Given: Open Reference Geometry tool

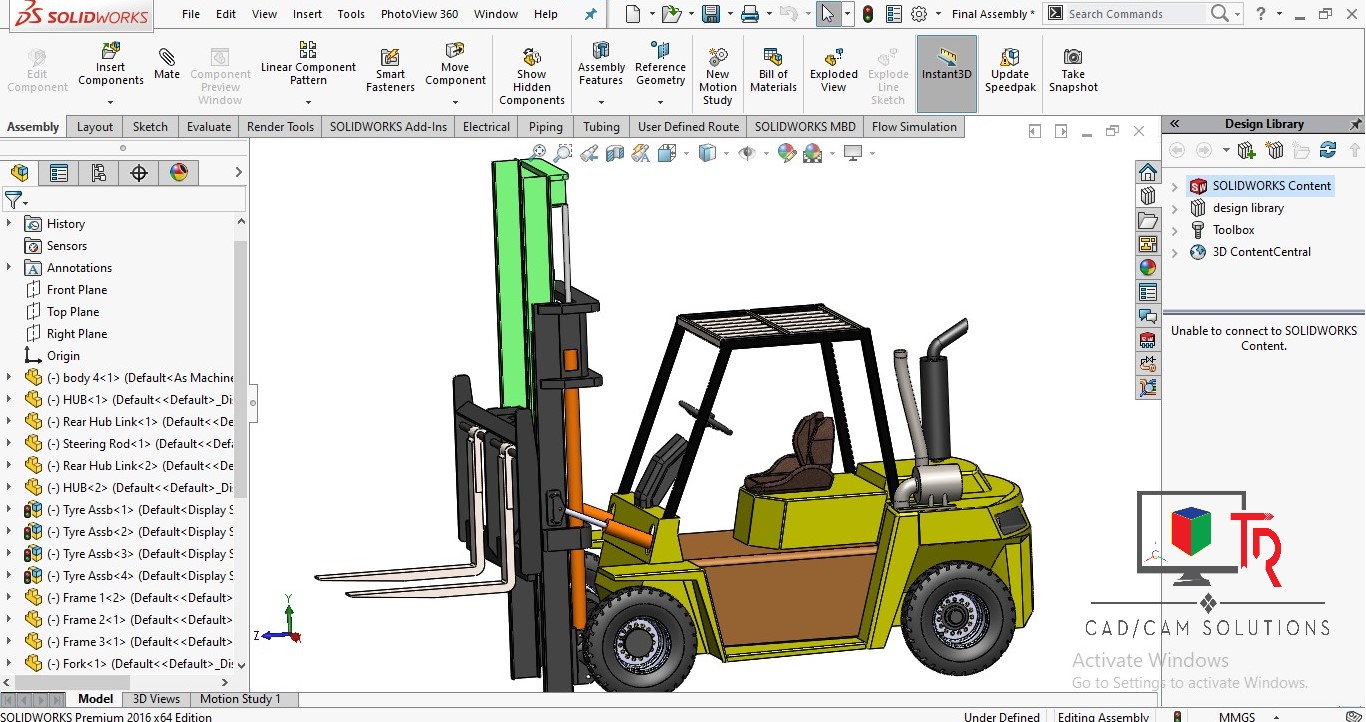Looking at the screenshot, I should (x=660, y=65).
